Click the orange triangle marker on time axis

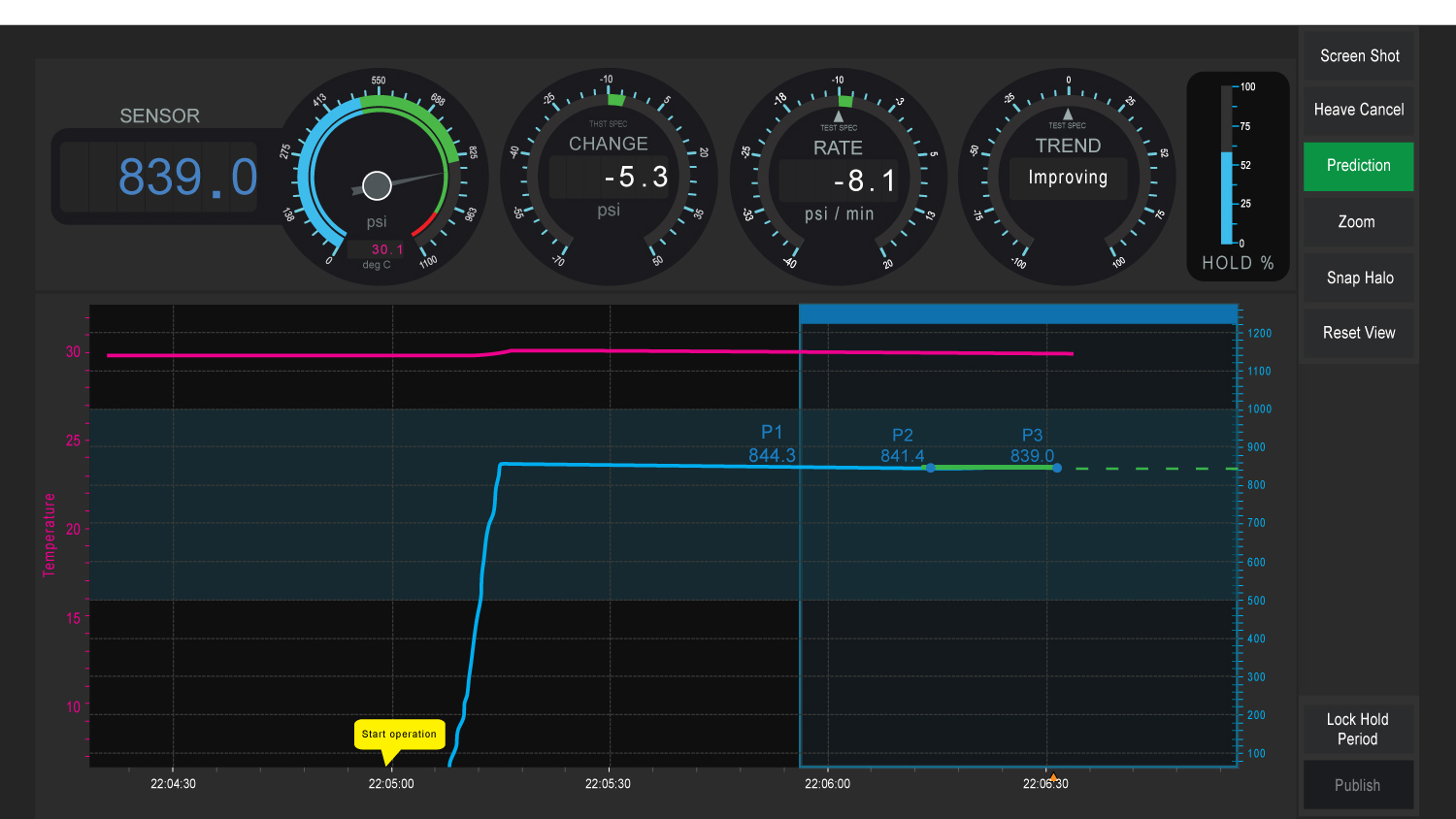tap(1053, 777)
